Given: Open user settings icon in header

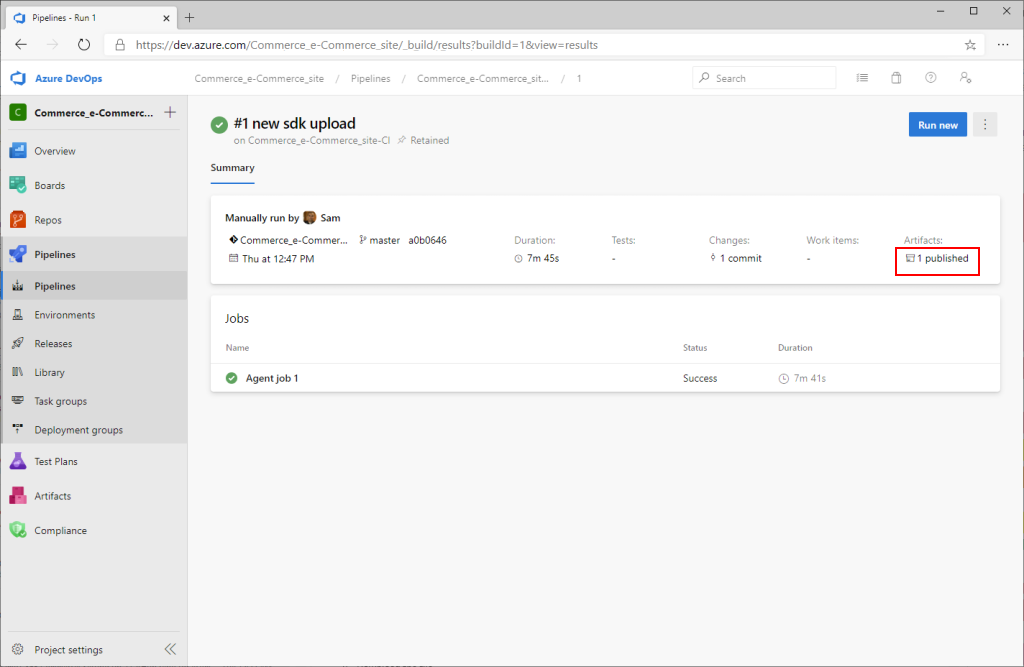Looking at the screenshot, I should (964, 78).
